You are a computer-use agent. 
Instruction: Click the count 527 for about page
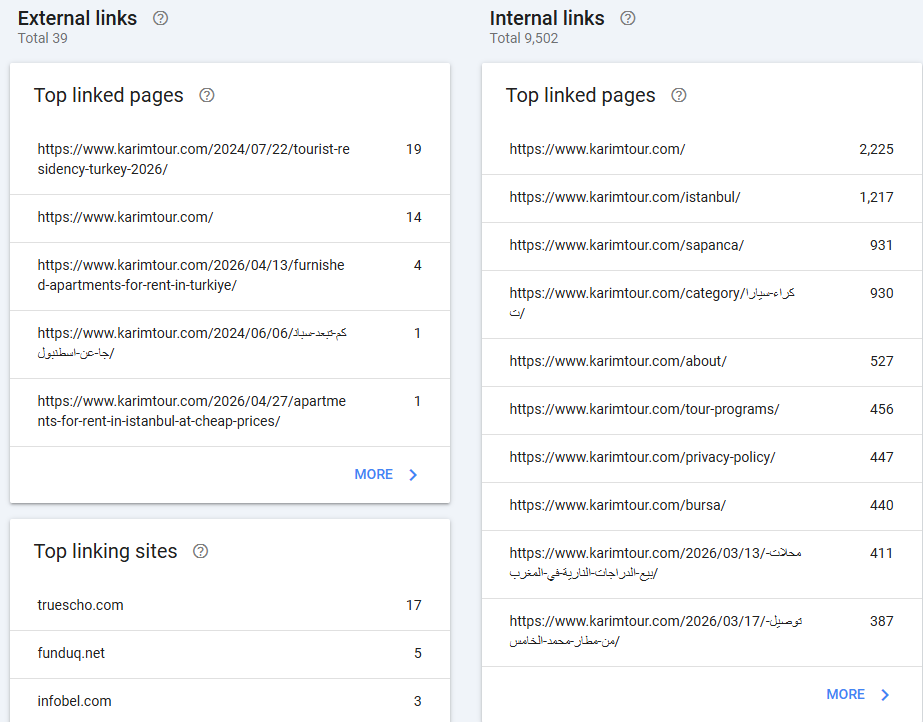[882, 361]
